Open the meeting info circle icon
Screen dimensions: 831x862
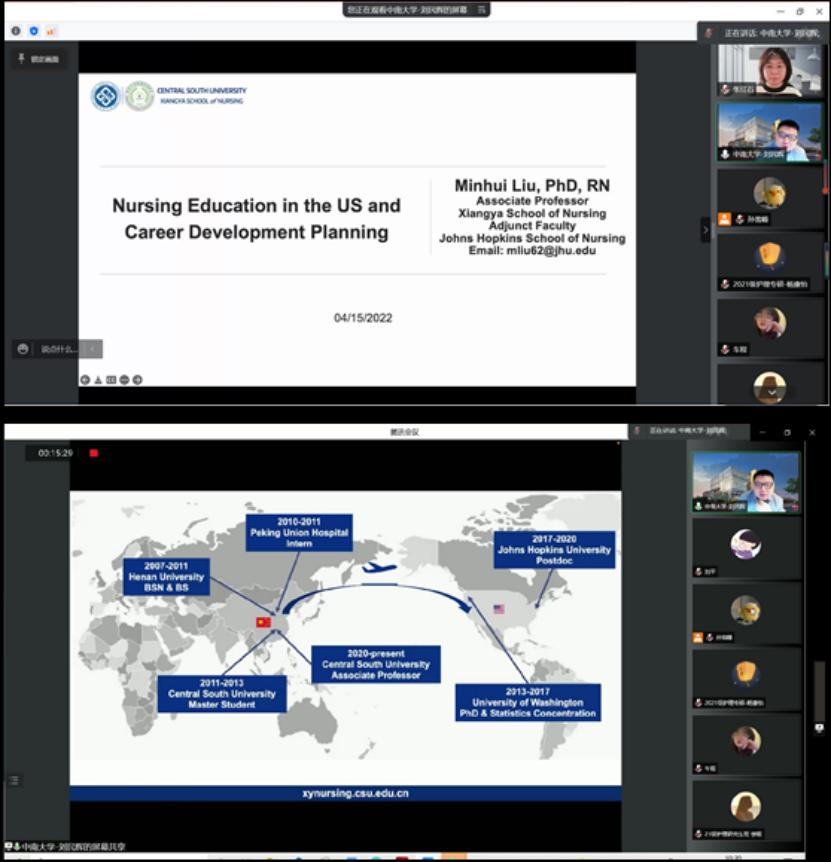coord(16,31)
